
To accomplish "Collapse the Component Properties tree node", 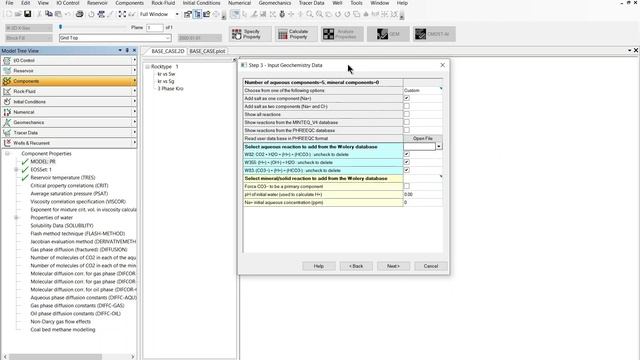I will (7, 153).
